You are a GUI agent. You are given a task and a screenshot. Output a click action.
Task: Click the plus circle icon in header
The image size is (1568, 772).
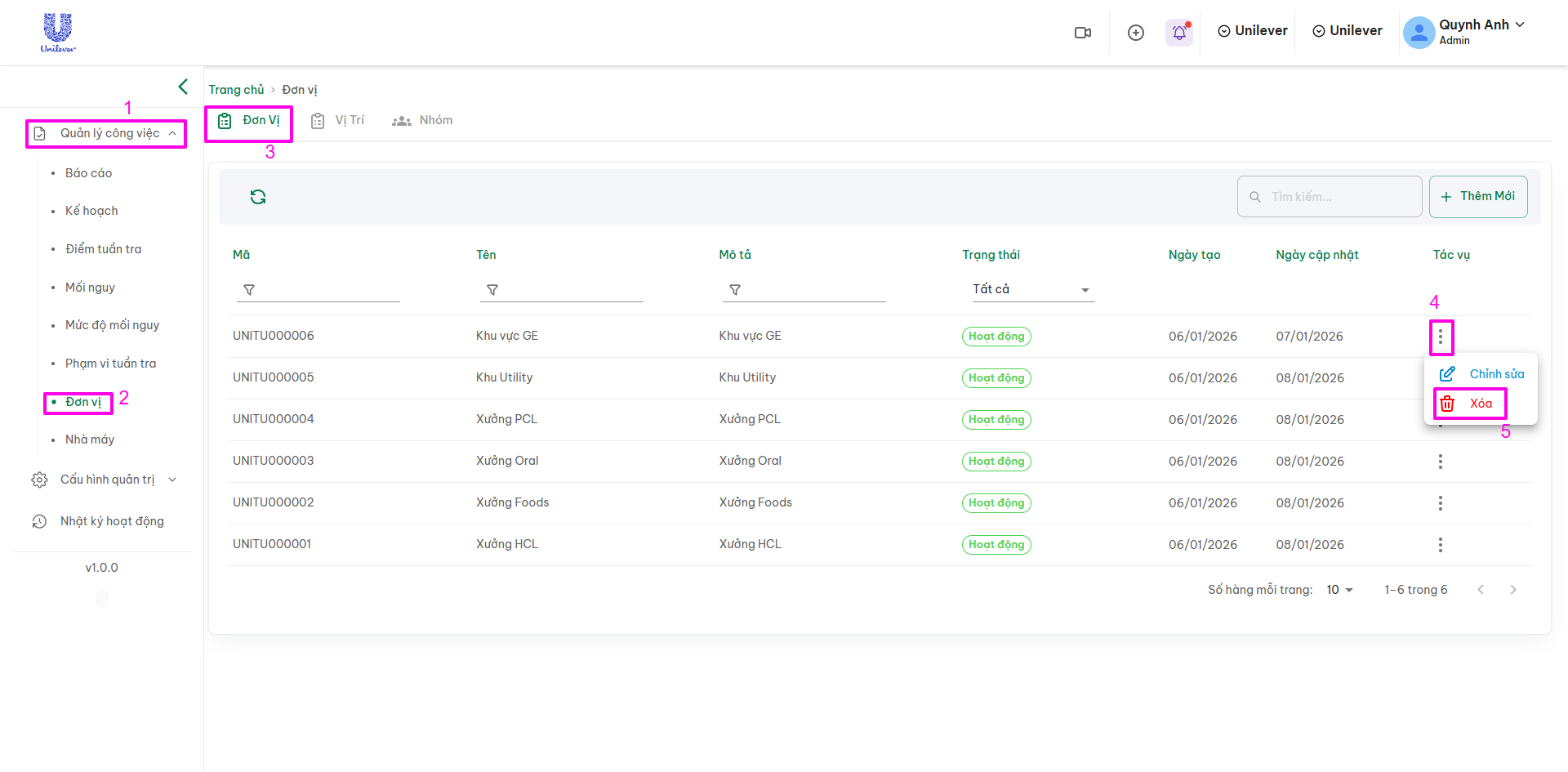[1136, 33]
